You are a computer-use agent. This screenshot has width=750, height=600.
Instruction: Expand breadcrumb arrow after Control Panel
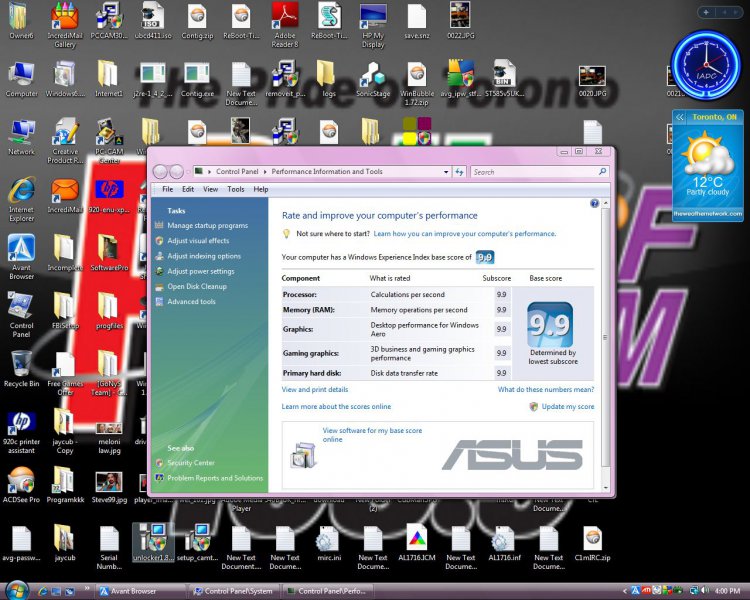pos(265,172)
